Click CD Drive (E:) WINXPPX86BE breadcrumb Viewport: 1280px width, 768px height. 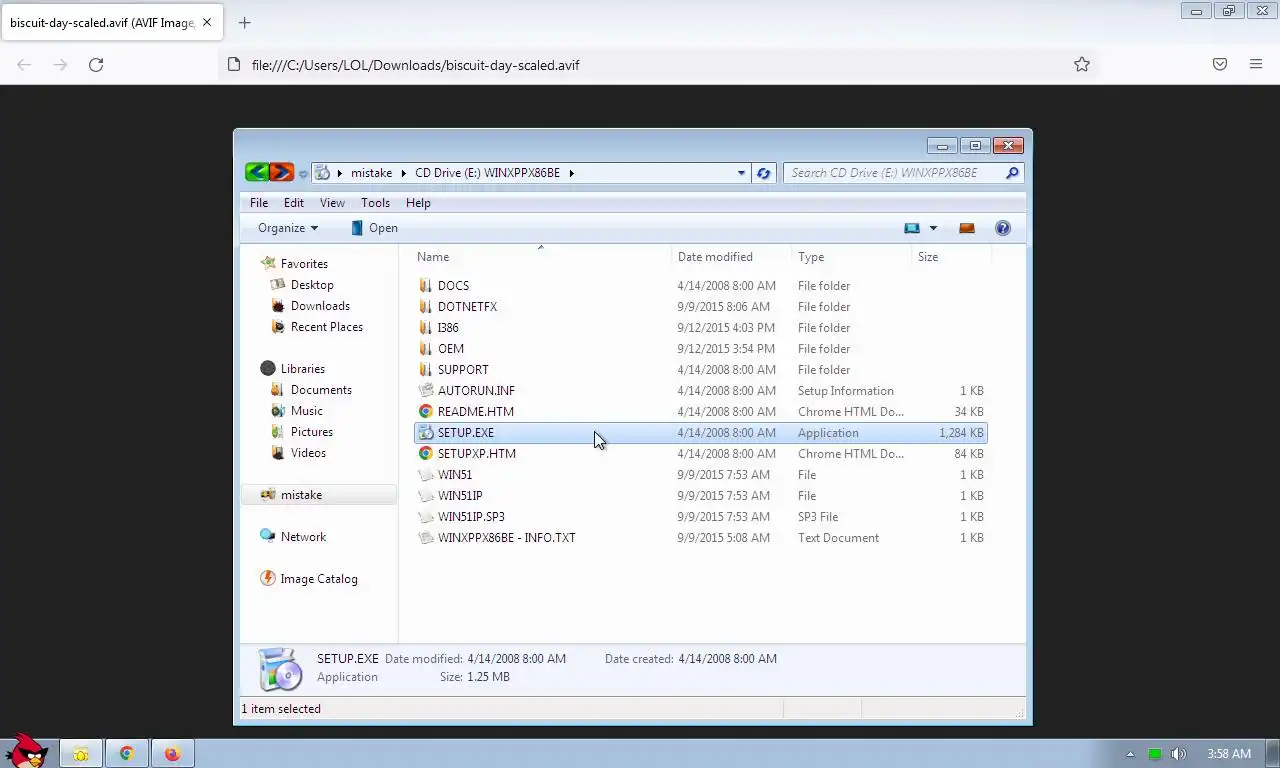point(490,173)
